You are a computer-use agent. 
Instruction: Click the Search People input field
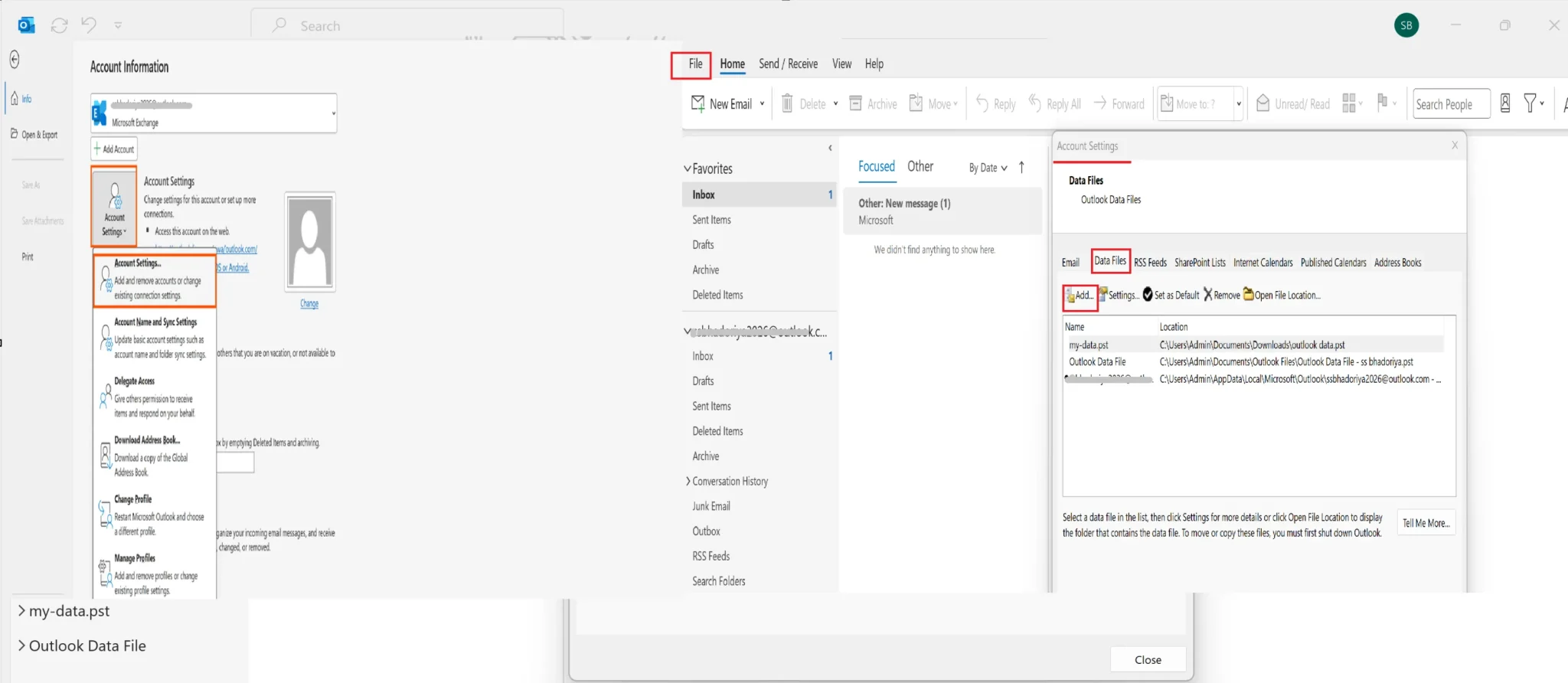click(x=1451, y=103)
